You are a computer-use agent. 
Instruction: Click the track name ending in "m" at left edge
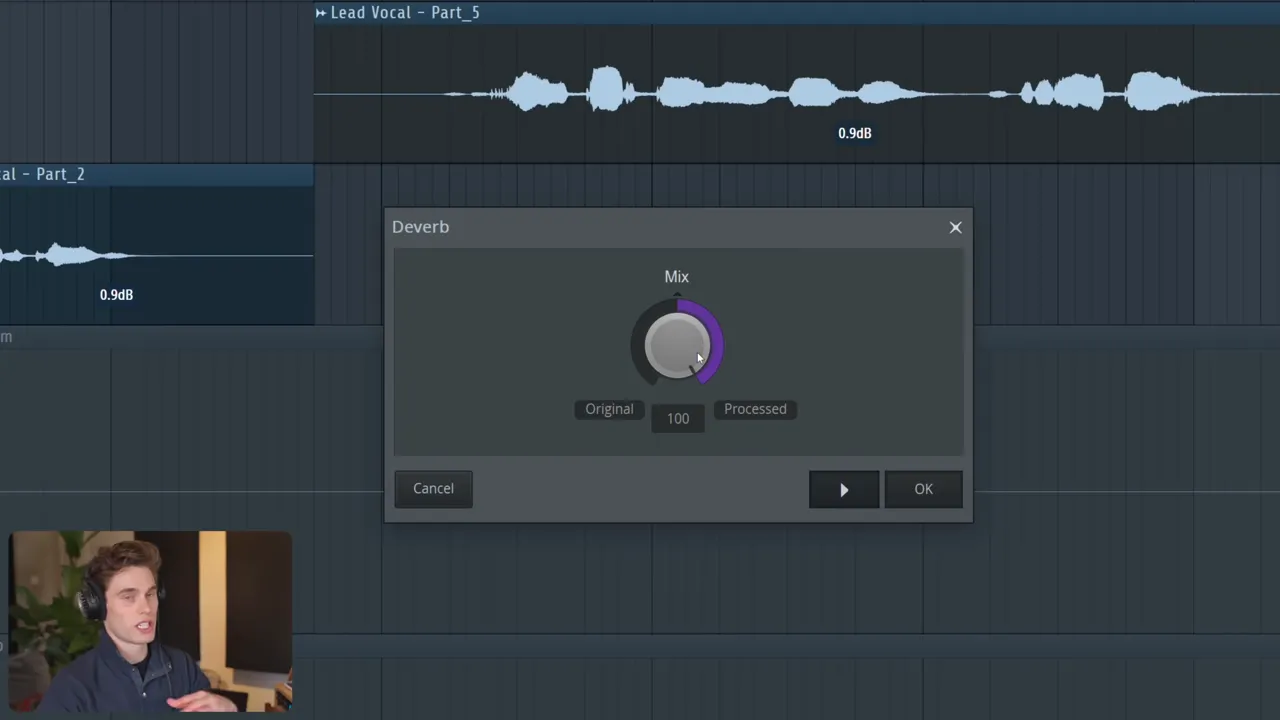6,337
